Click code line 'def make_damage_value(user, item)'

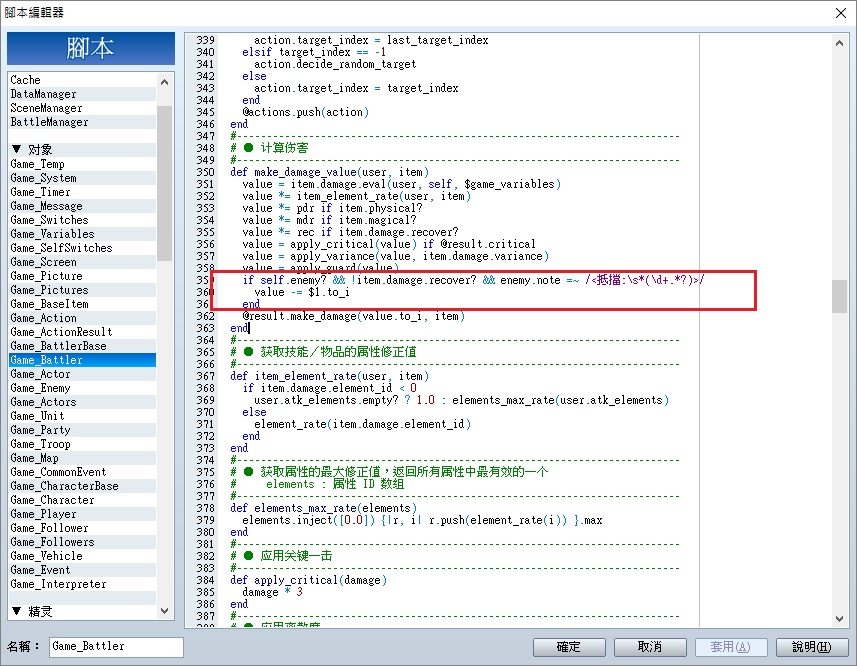[x=330, y=172]
